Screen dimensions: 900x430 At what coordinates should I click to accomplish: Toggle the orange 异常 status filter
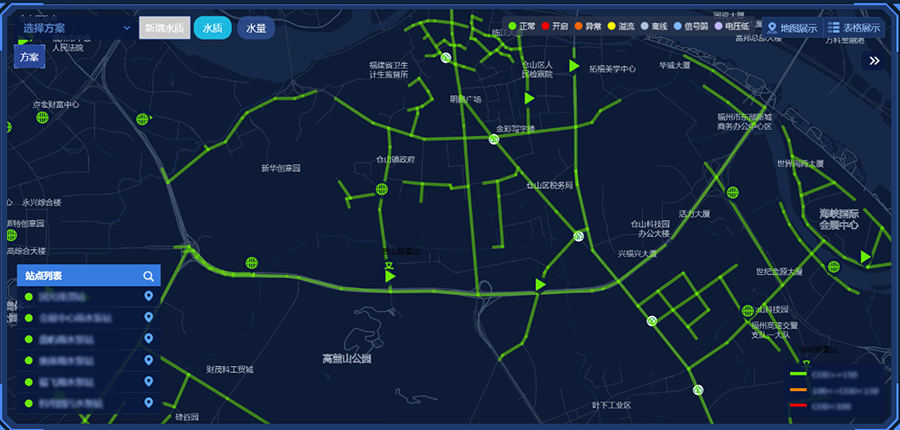coord(587,26)
